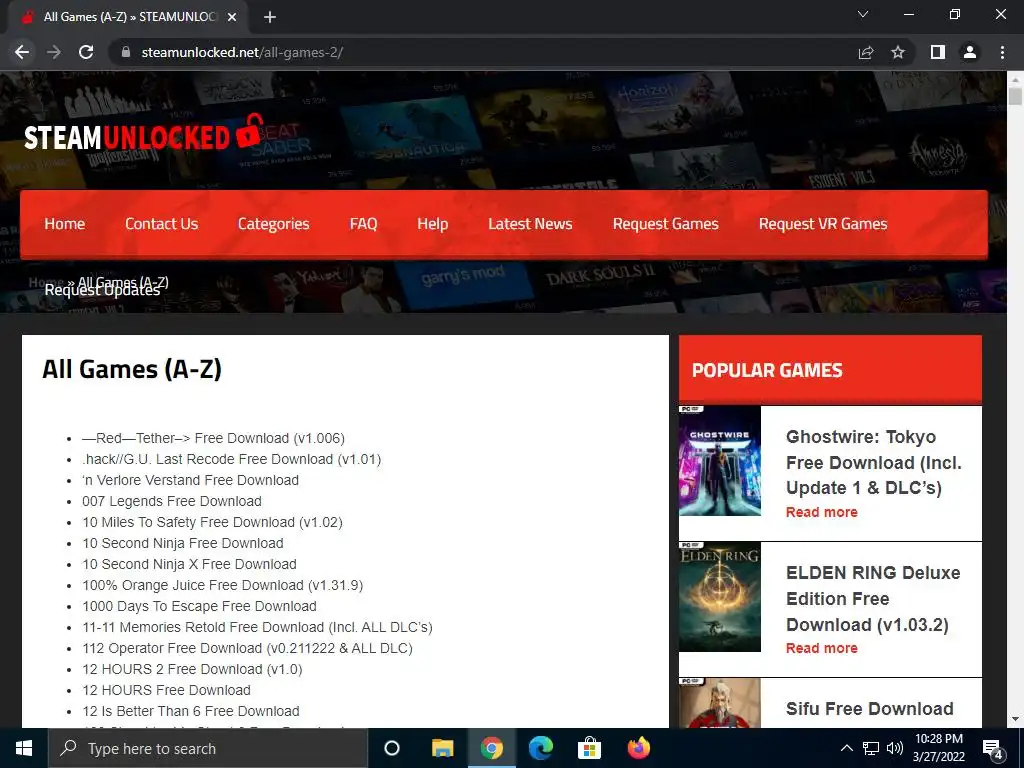Expand the tab search chevron
The height and width of the screenshot is (768, 1024).
coord(863,14)
